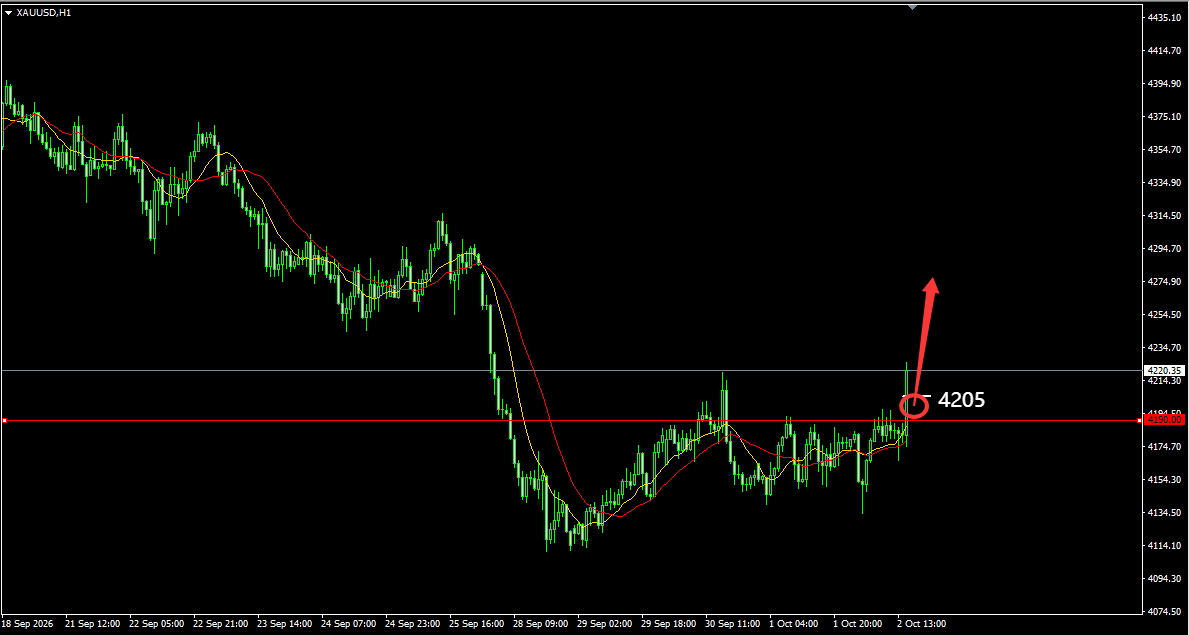
Task: Click the 25 Sep 16:00 time label
Action: (476, 624)
